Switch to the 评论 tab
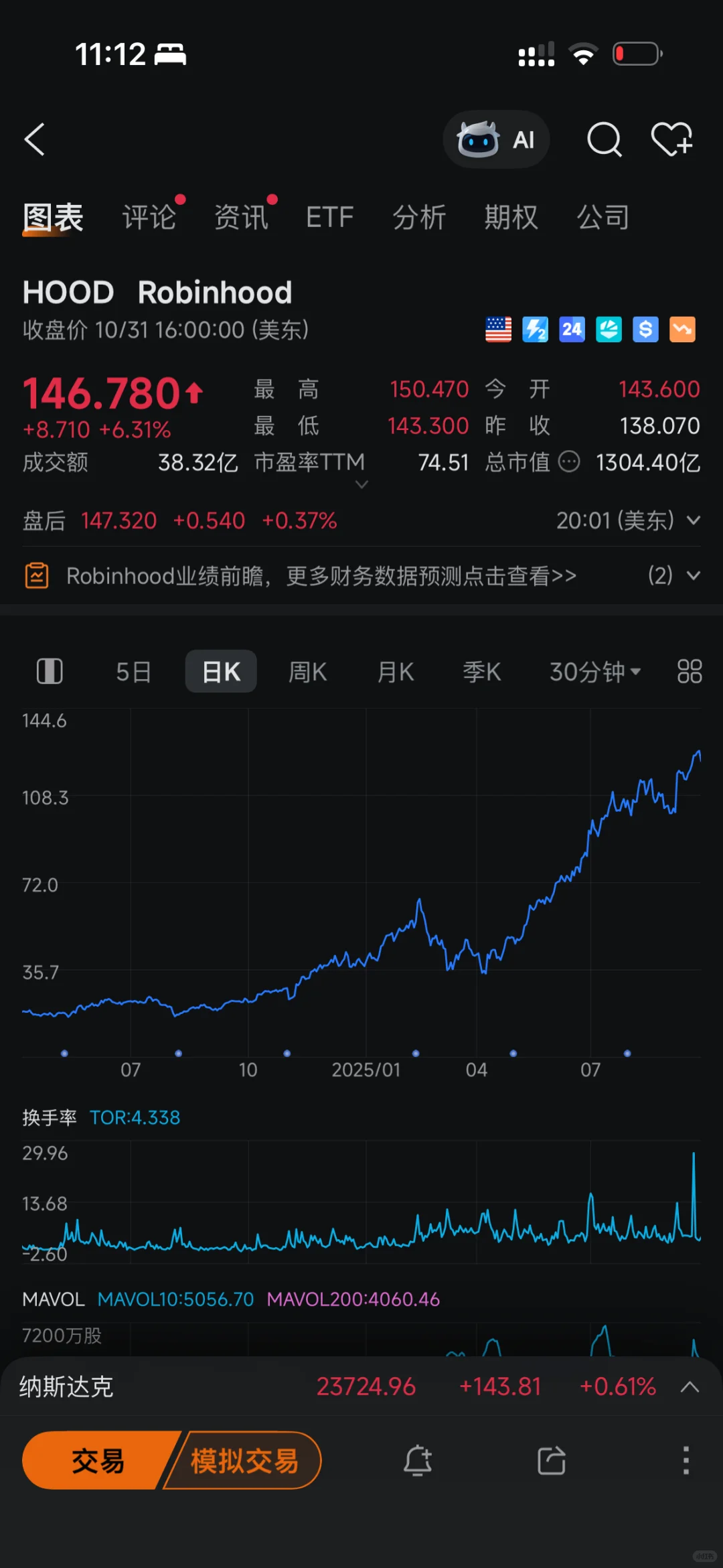723x1568 pixels. click(x=149, y=218)
